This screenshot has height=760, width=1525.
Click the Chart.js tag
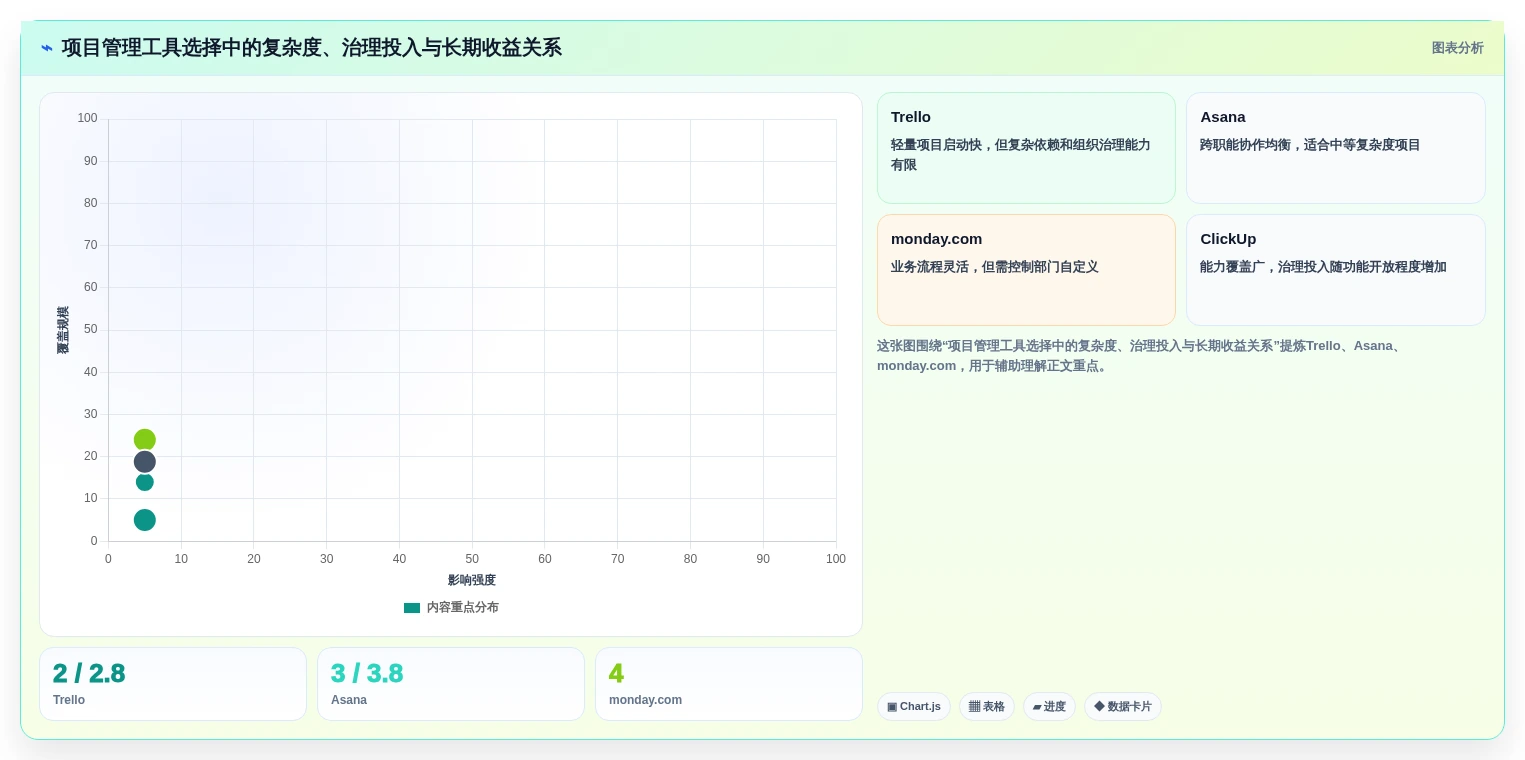tap(914, 707)
